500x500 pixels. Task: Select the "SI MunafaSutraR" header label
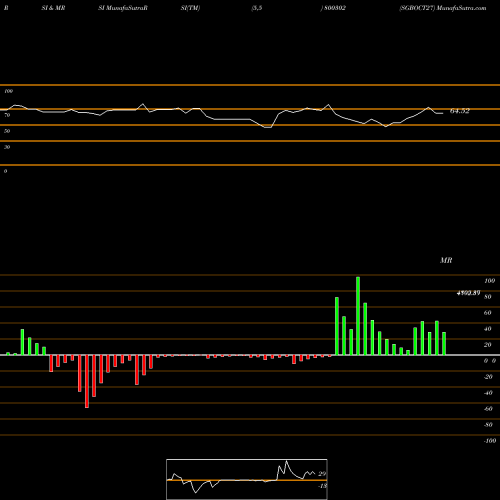coord(123,8)
